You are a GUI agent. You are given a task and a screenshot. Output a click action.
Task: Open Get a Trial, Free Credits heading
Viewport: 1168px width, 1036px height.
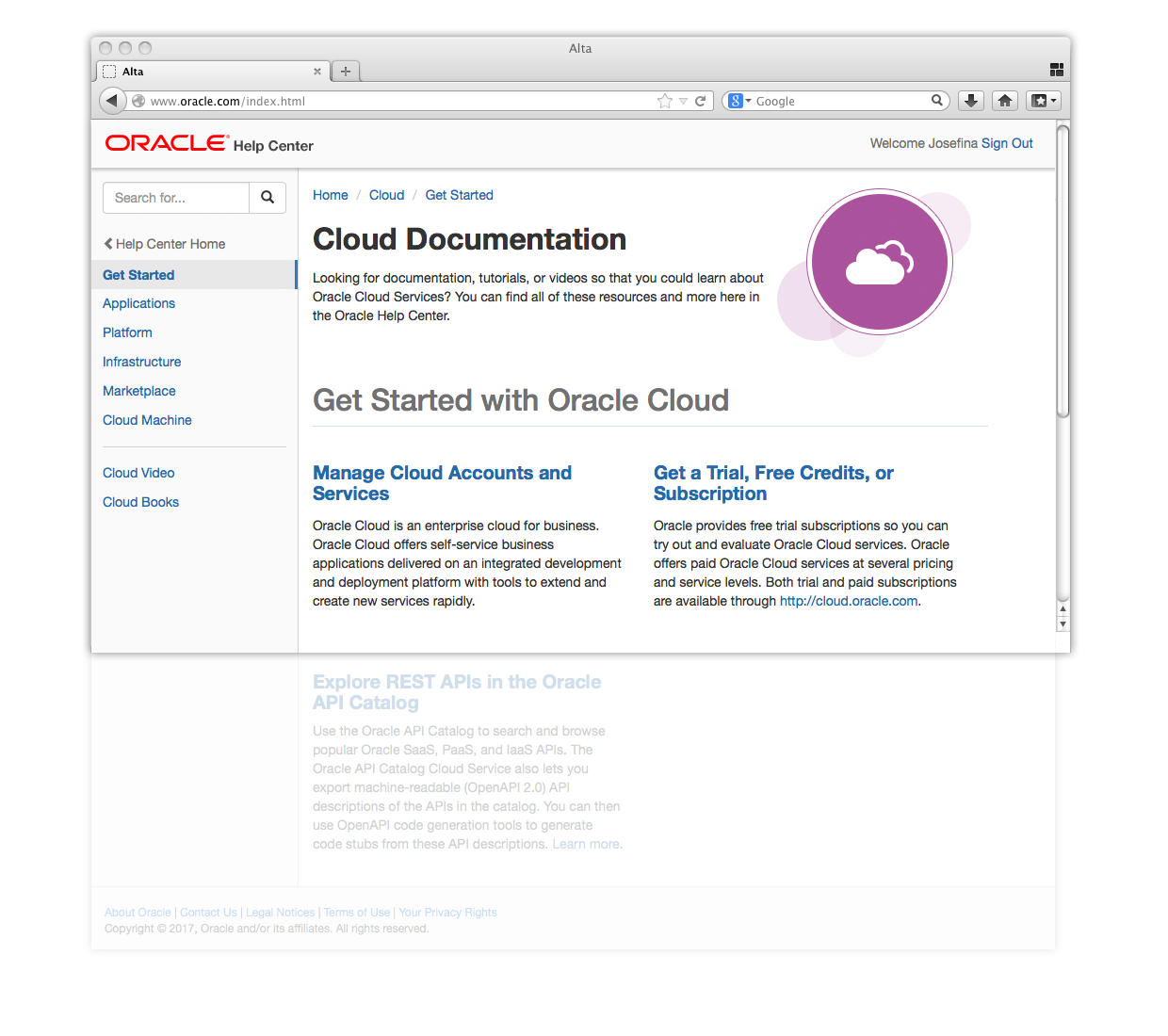(x=773, y=483)
